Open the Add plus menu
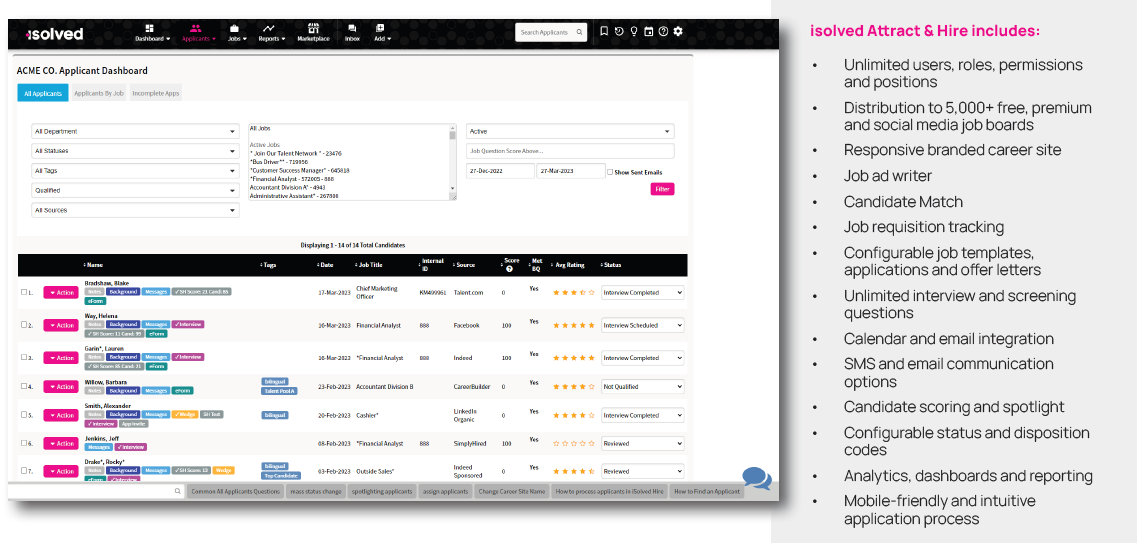Screen dimensions: 1137x543 [380, 28]
